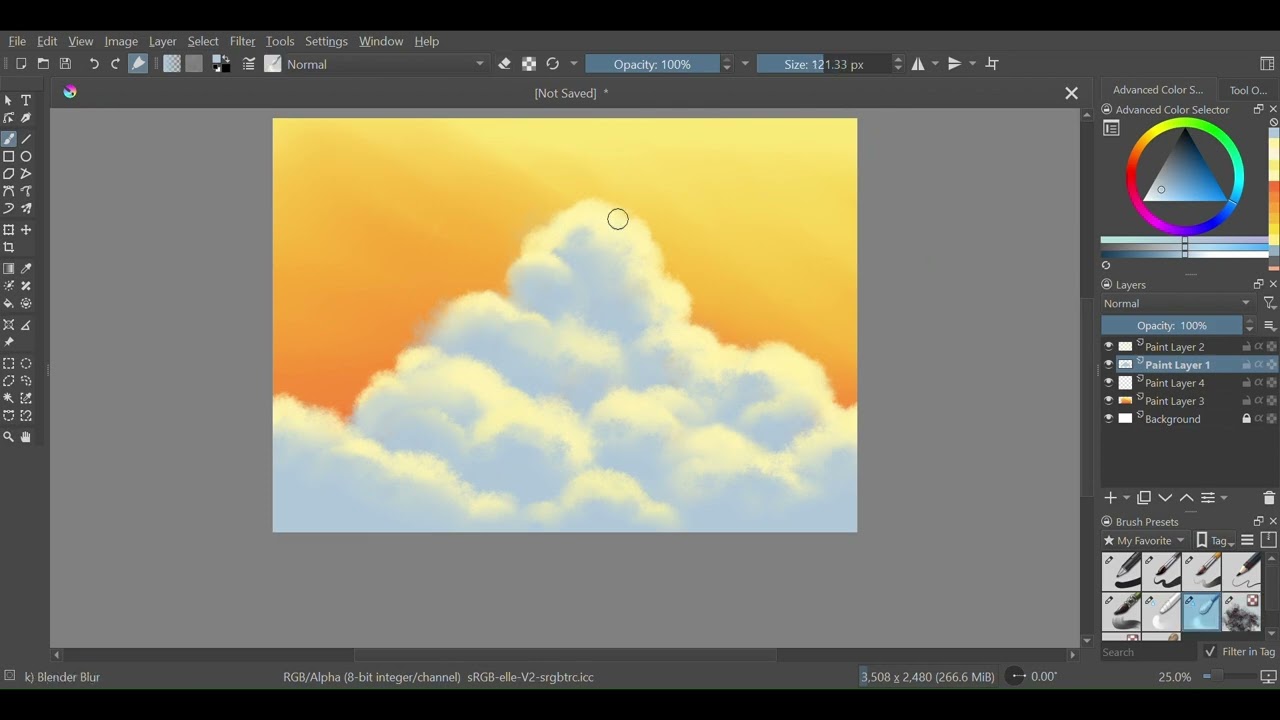Hide Paint Layer 1 via eye icon

[1108, 365]
